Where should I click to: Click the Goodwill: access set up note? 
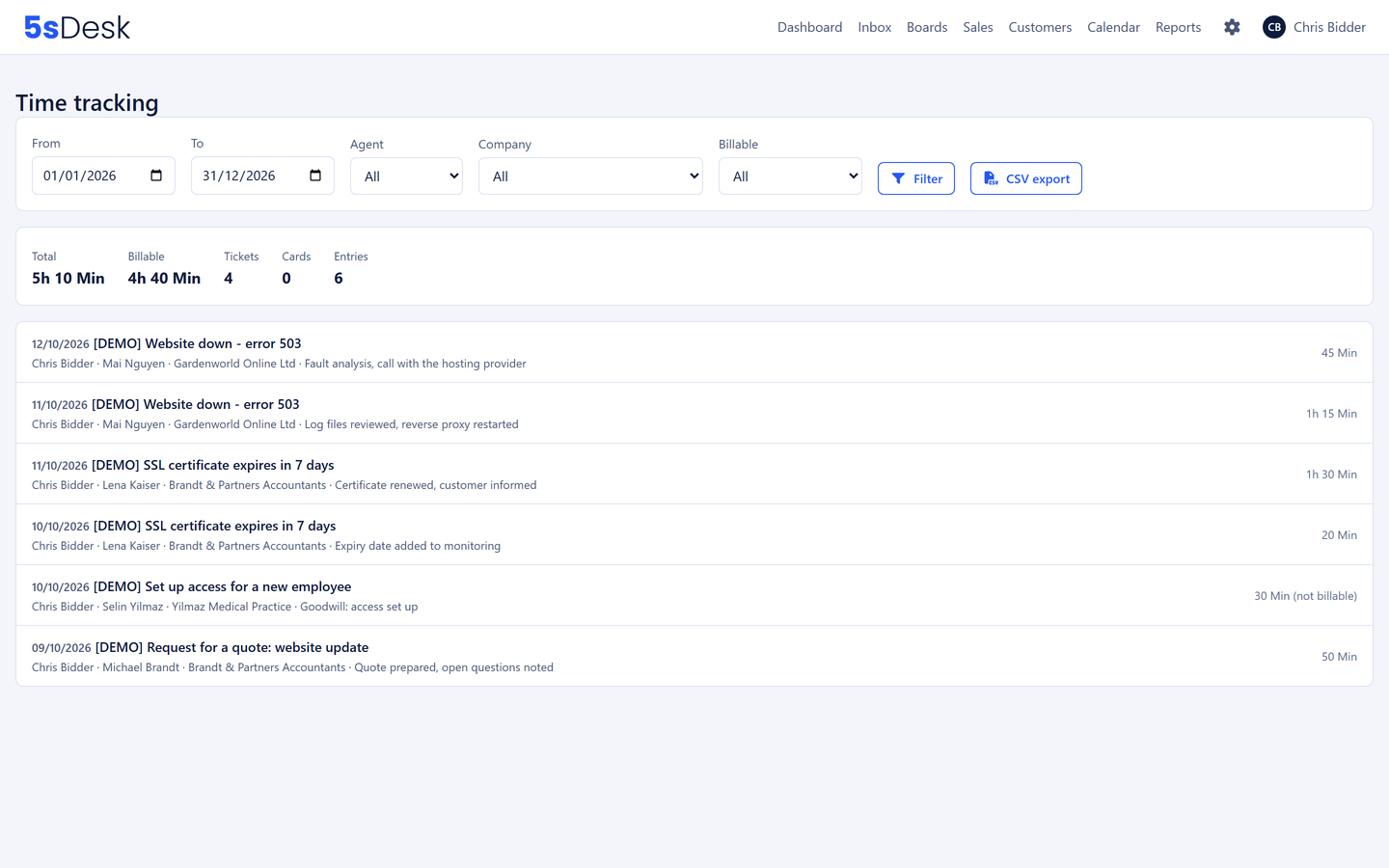click(359, 607)
